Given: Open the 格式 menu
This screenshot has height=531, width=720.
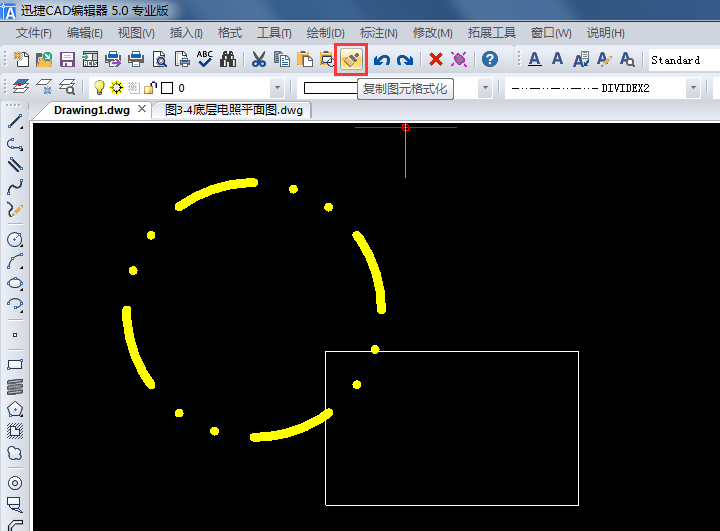Looking at the screenshot, I should point(230,33).
